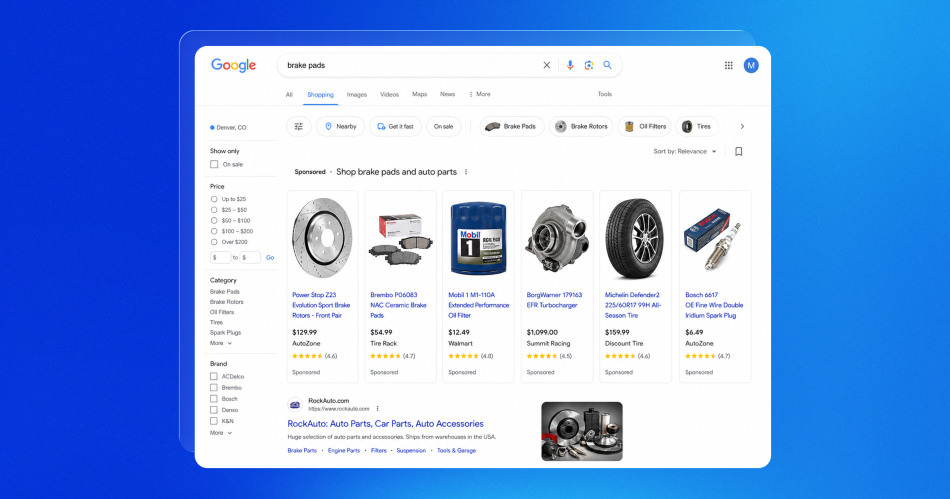Select the Get it fast chip
The width and height of the screenshot is (950, 499).
pyautogui.click(x=395, y=127)
